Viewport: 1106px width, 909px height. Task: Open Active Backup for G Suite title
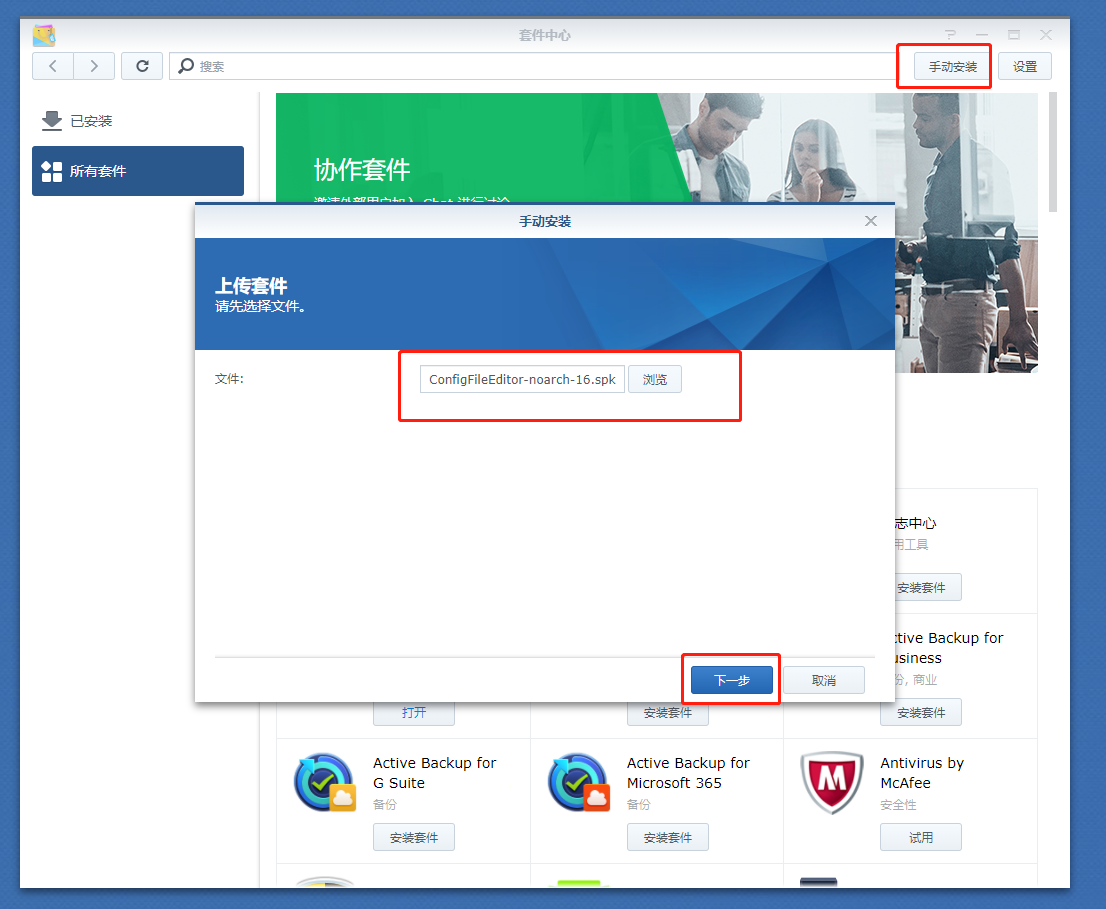point(434,773)
